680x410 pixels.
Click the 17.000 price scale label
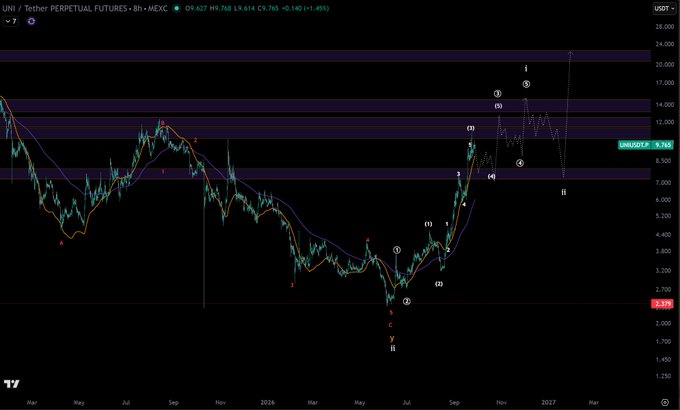point(664,82)
